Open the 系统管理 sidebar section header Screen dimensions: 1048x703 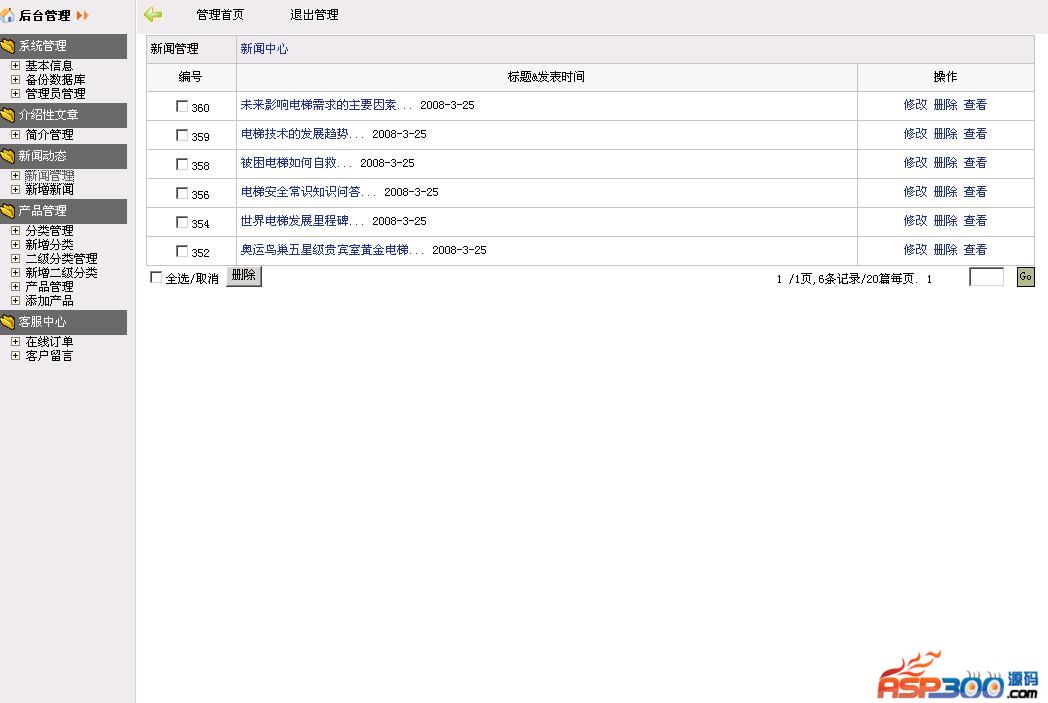[x=63, y=46]
